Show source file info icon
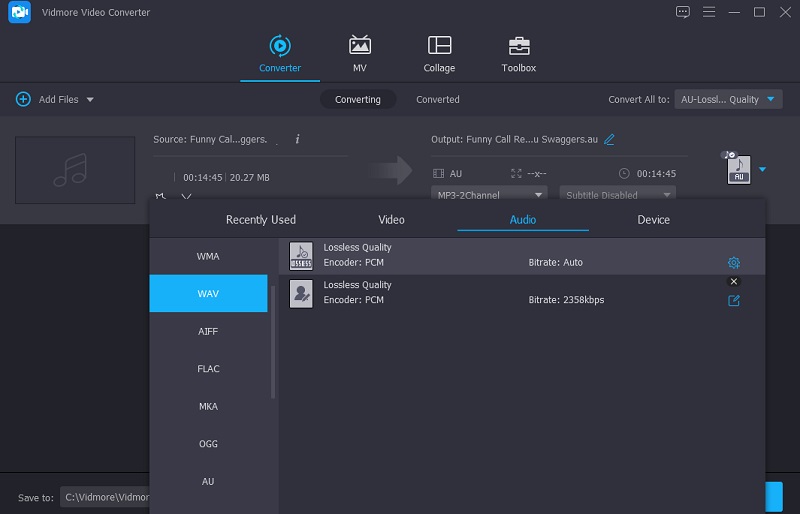 tap(297, 139)
